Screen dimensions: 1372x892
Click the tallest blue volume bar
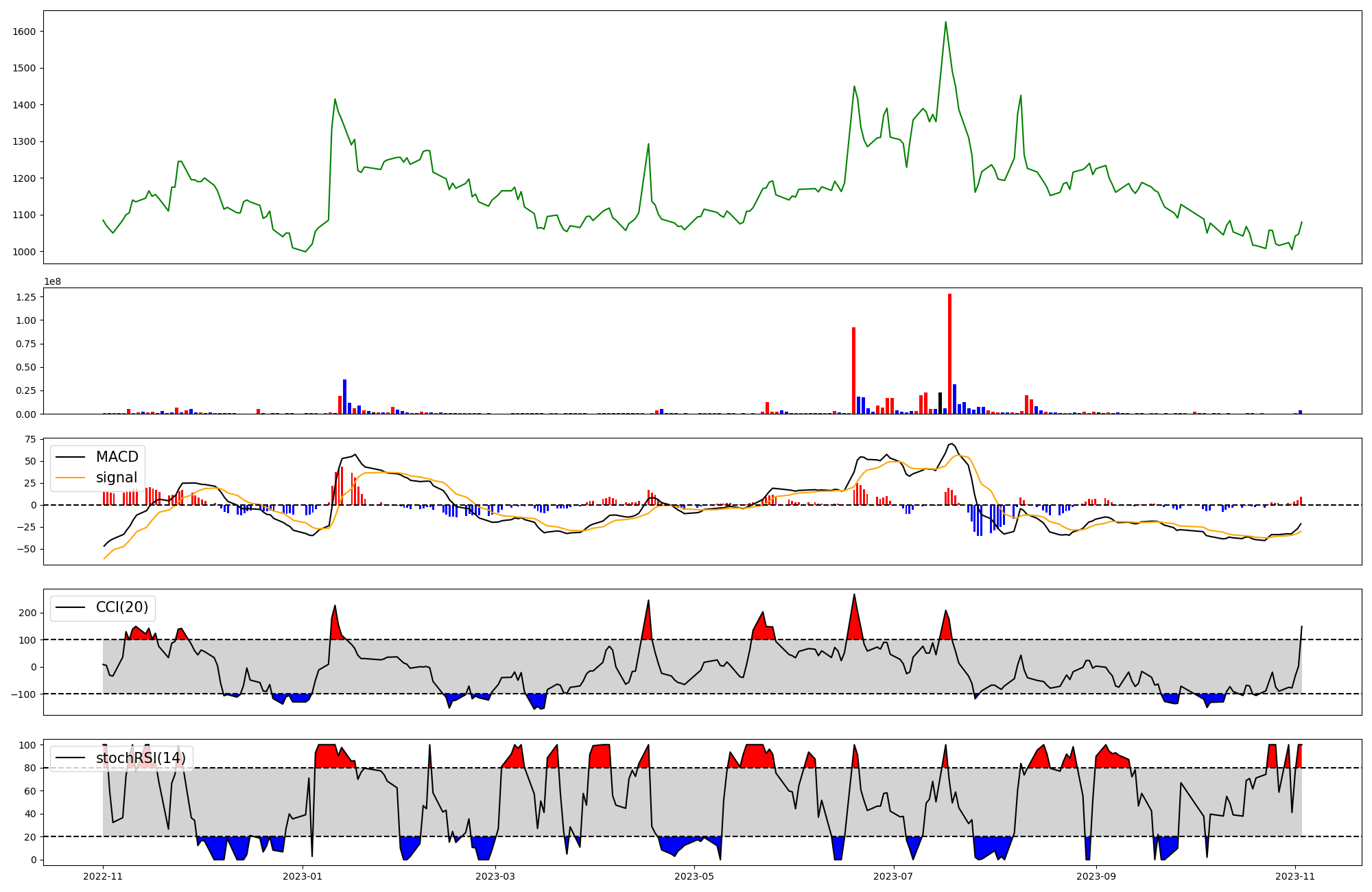coord(344,397)
